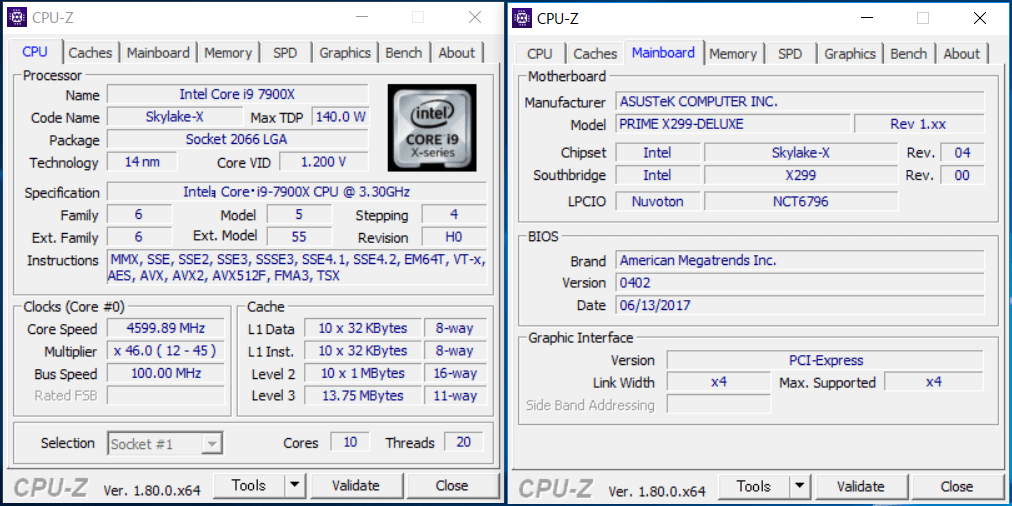Click Close button in the right window
Image resolution: width=1012 pixels, height=506 pixels.
956,486
